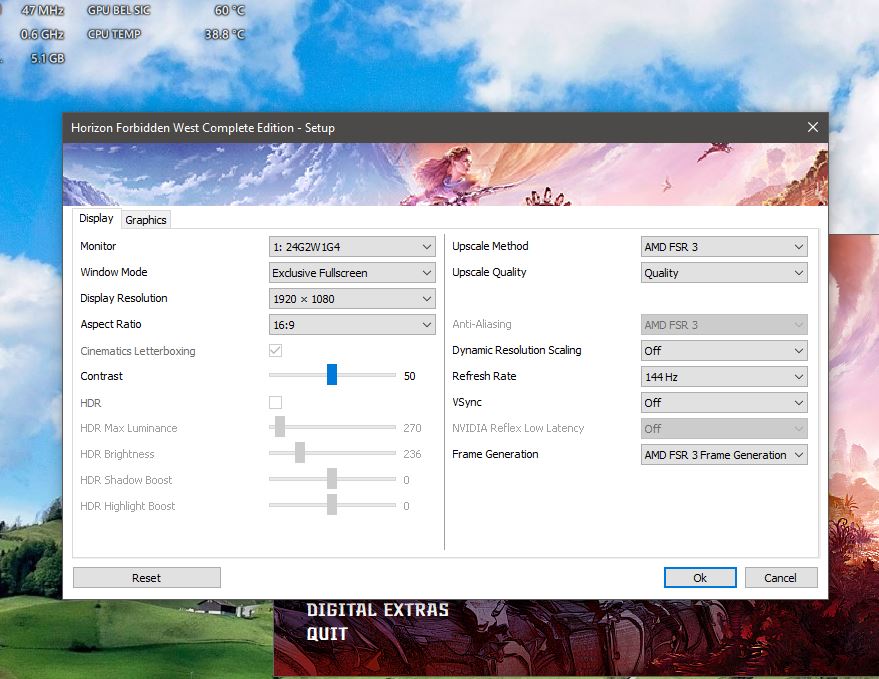879x679 pixels.
Task: Click the HDR Max Luminance value 270
Action: (412, 428)
